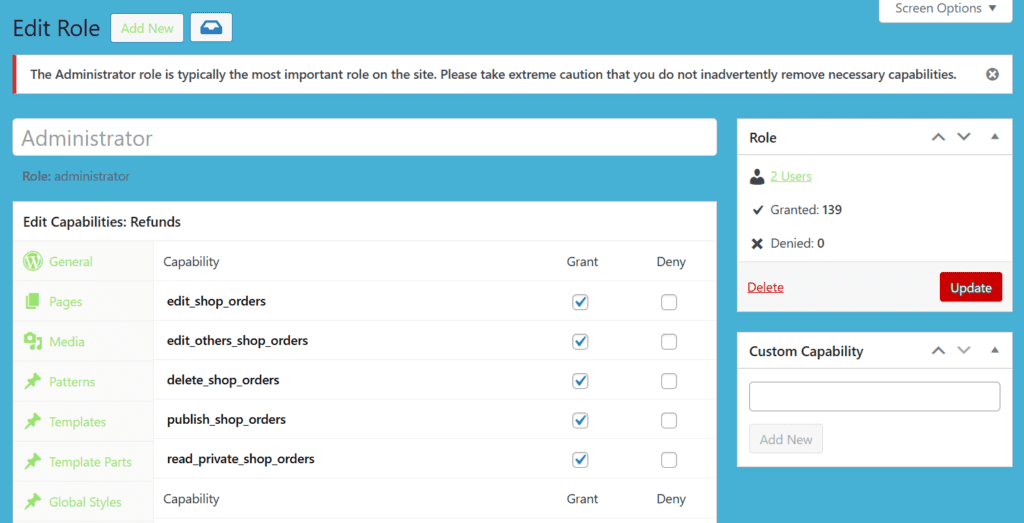The image size is (1024, 523).
Task: Collapse the Custom Capability panel
Action: coord(994,351)
